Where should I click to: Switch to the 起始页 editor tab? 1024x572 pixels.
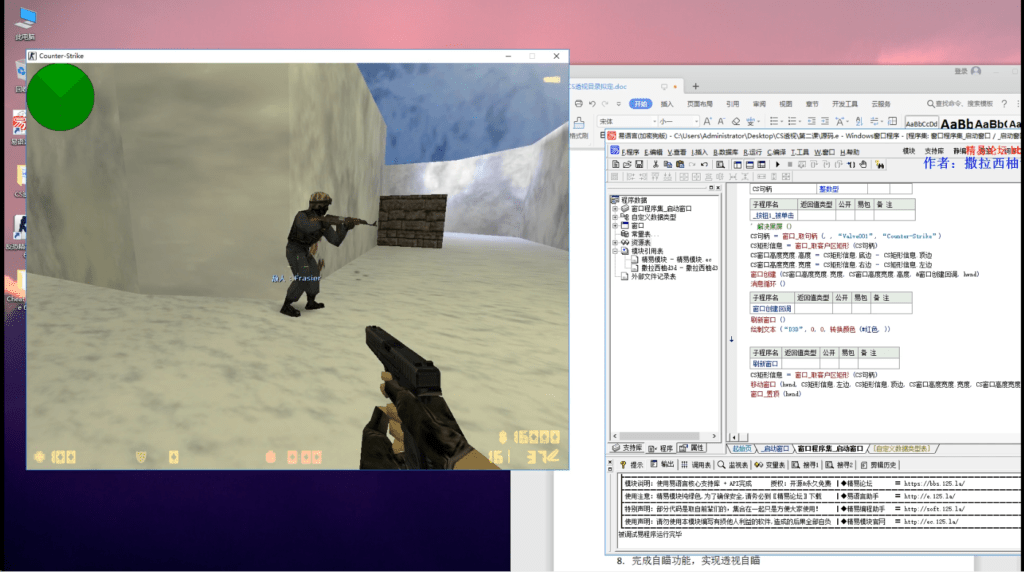[741, 449]
